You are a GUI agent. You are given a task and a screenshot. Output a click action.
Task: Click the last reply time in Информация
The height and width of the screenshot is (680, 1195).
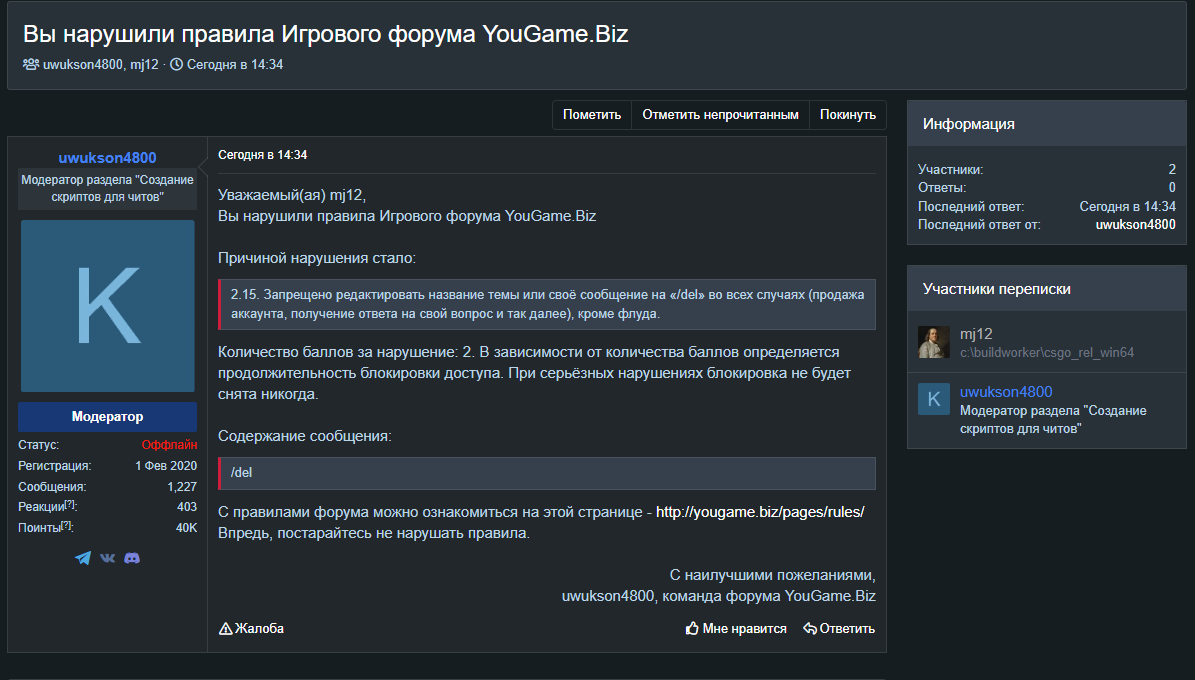[1127, 206]
